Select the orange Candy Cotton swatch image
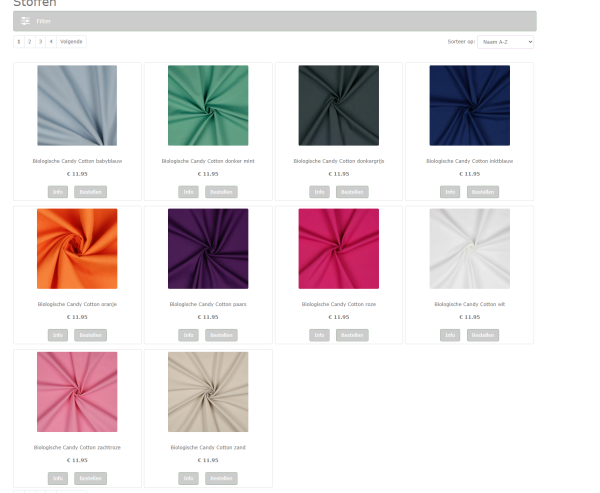 [x=77, y=248]
